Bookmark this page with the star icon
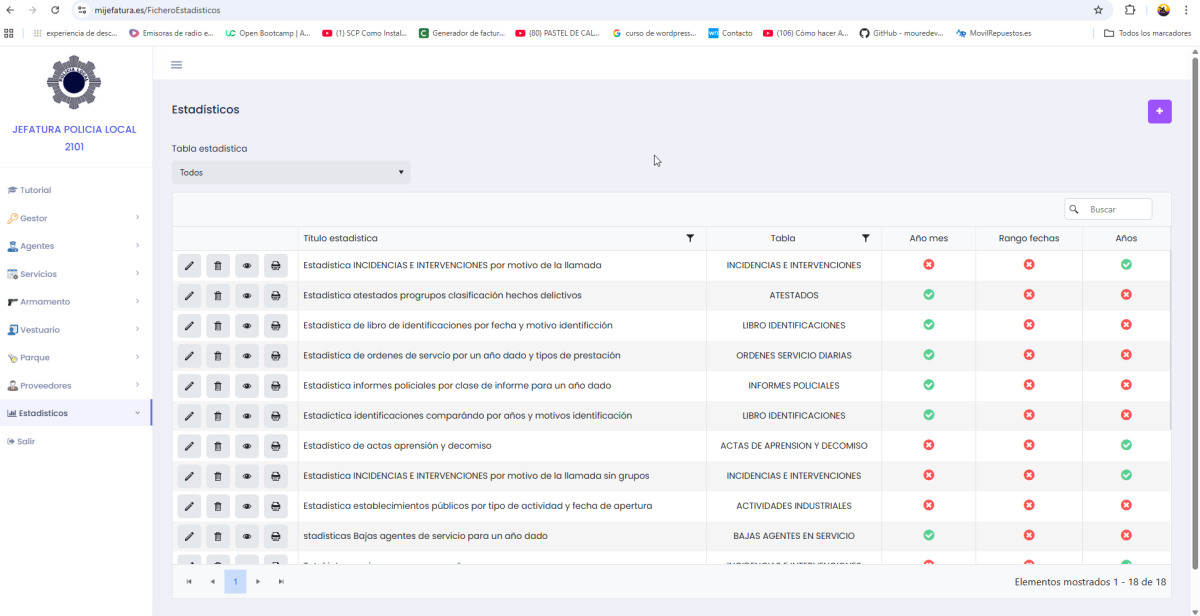1200x616 pixels. [1098, 10]
